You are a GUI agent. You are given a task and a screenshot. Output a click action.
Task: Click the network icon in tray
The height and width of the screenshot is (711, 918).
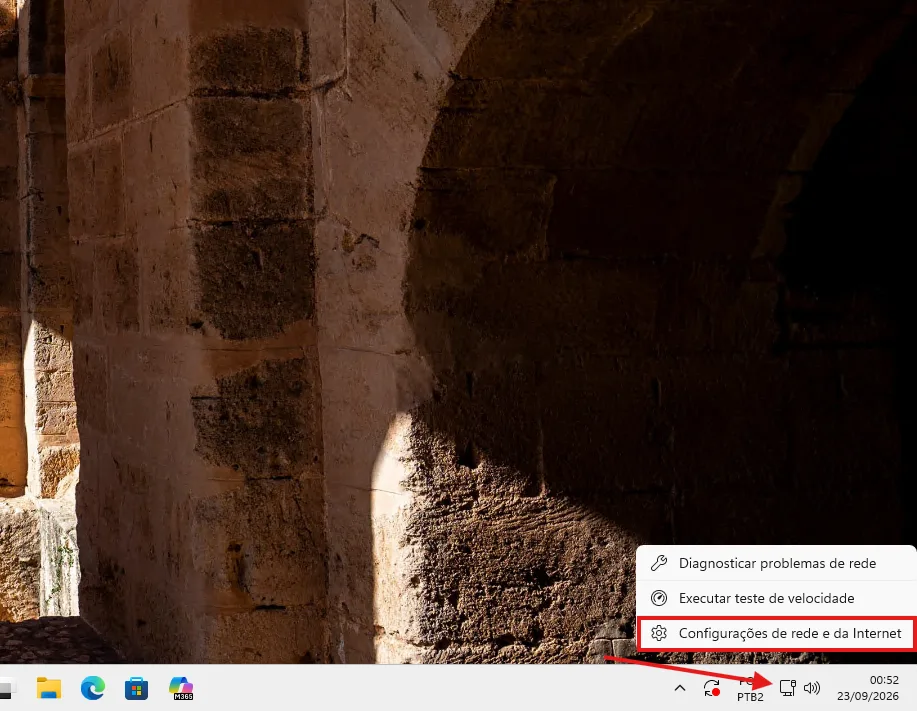[787, 688]
